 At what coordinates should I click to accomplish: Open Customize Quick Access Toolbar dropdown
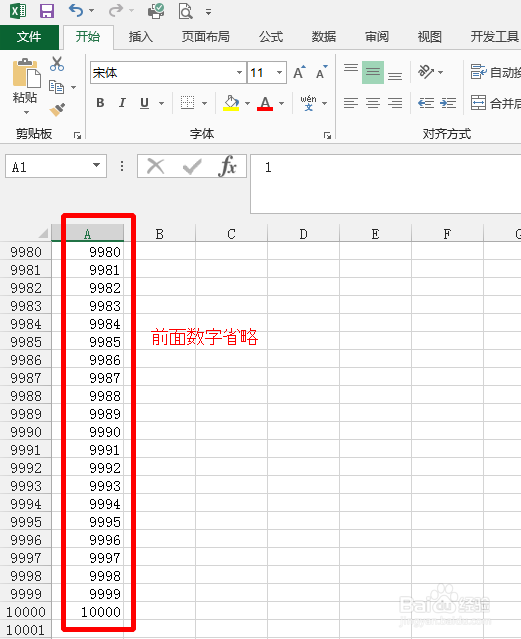click(x=208, y=12)
